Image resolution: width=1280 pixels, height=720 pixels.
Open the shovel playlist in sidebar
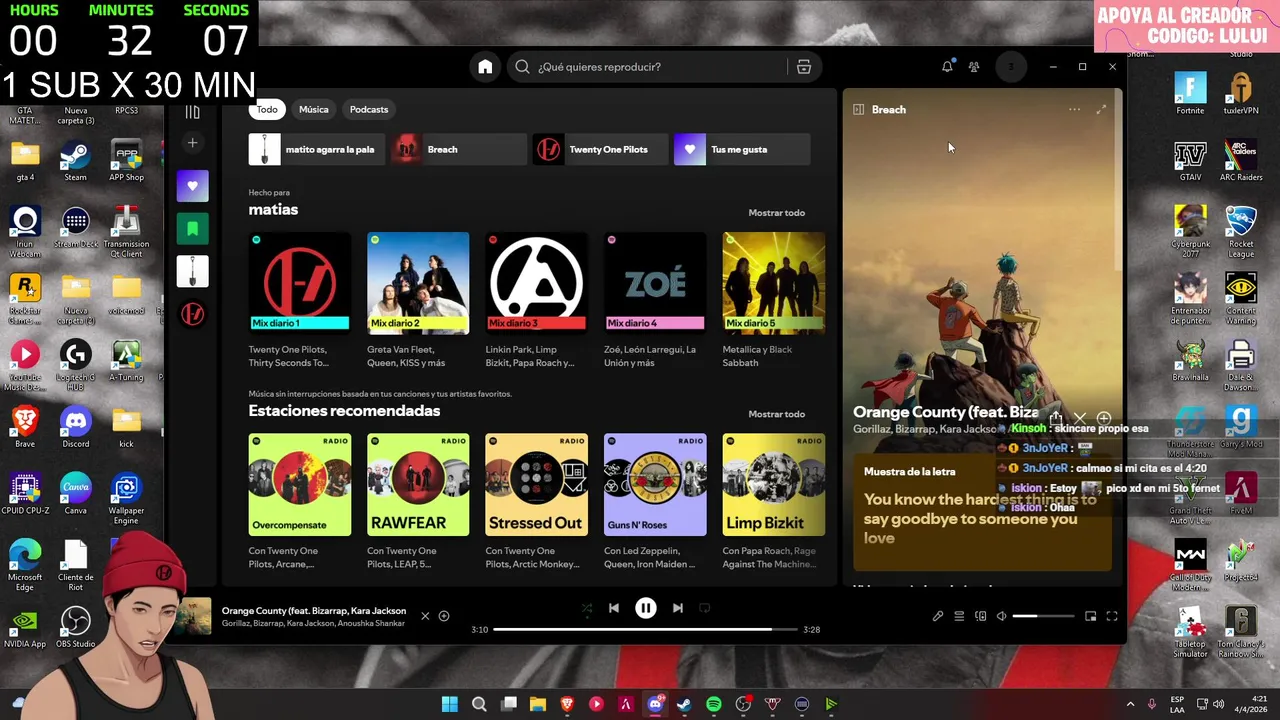click(x=193, y=271)
